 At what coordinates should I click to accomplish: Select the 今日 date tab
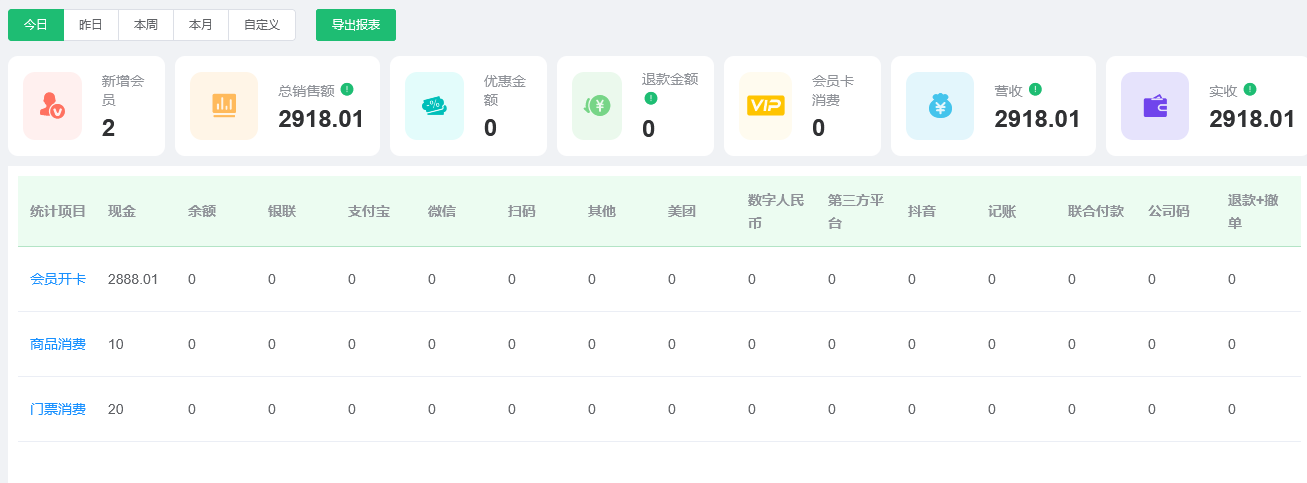click(x=36, y=25)
